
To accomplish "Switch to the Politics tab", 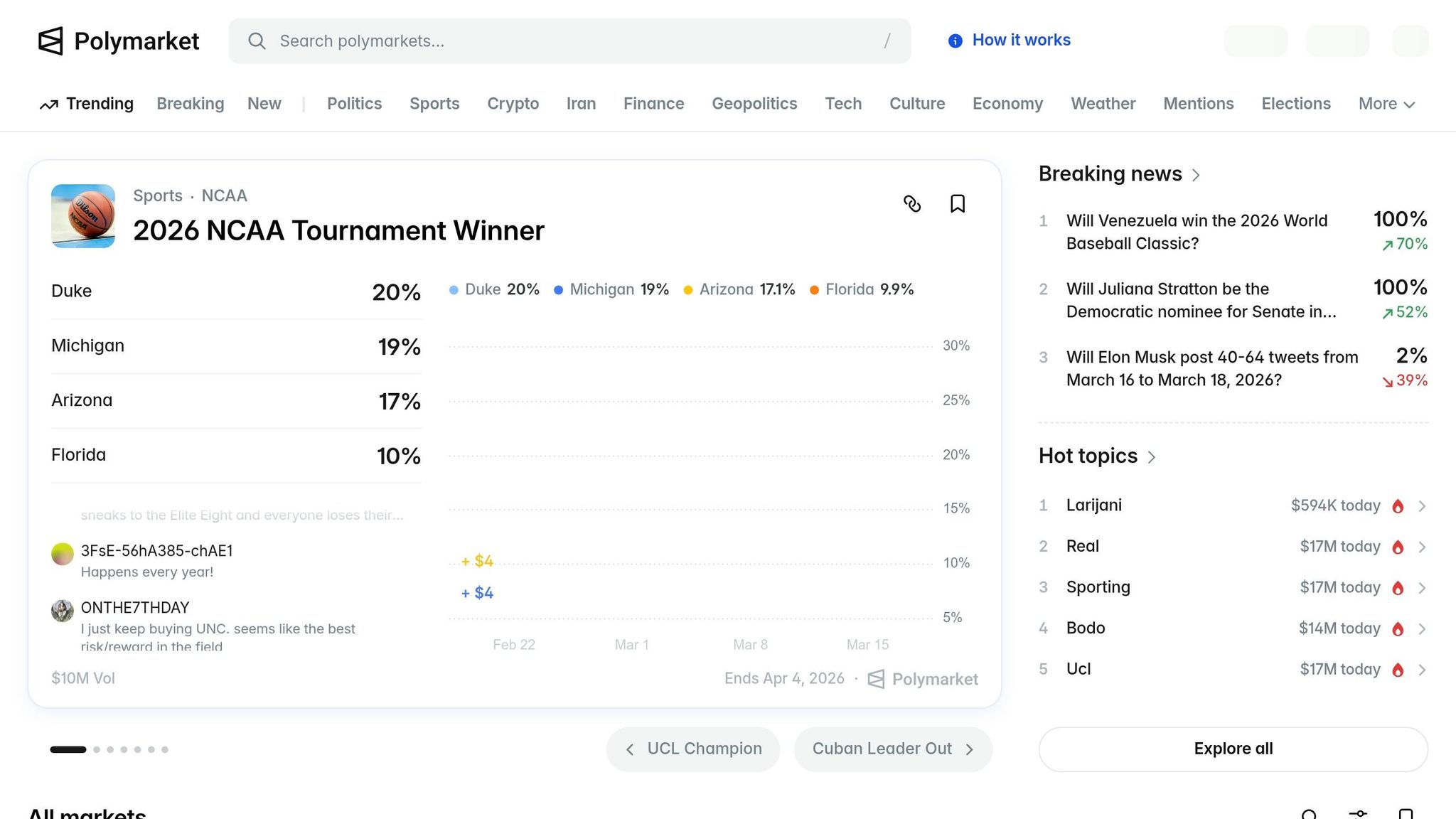I will click(x=354, y=104).
